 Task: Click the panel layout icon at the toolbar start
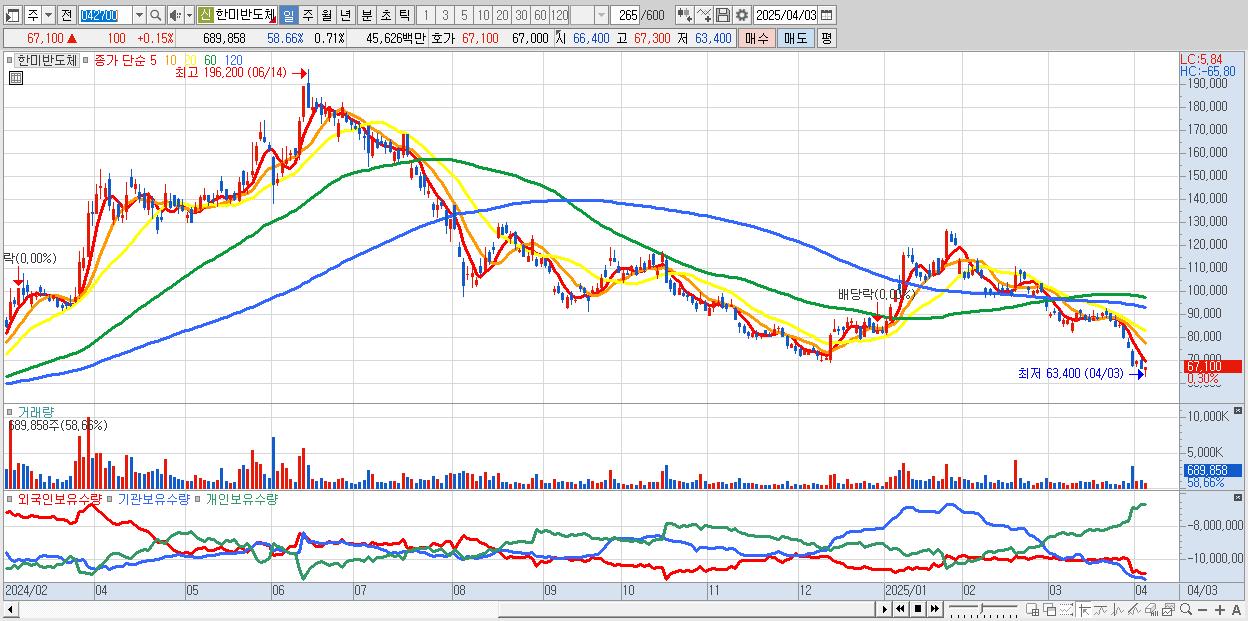[x=12, y=15]
